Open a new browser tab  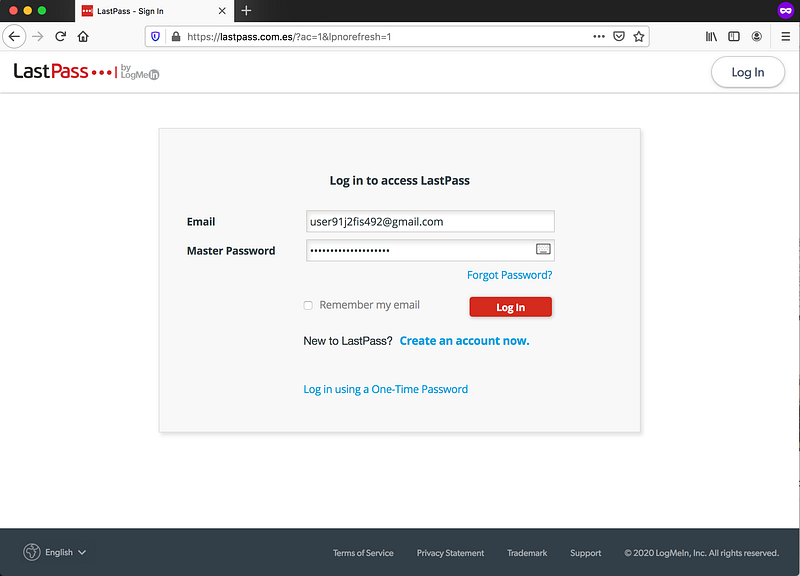click(x=246, y=12)
